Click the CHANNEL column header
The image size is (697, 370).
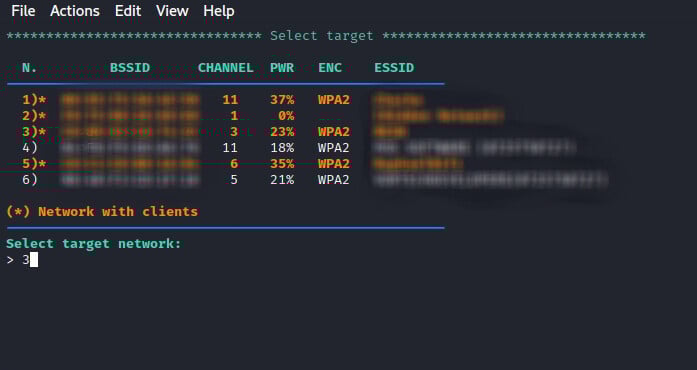pyautogui.click(x=225, y=68)
